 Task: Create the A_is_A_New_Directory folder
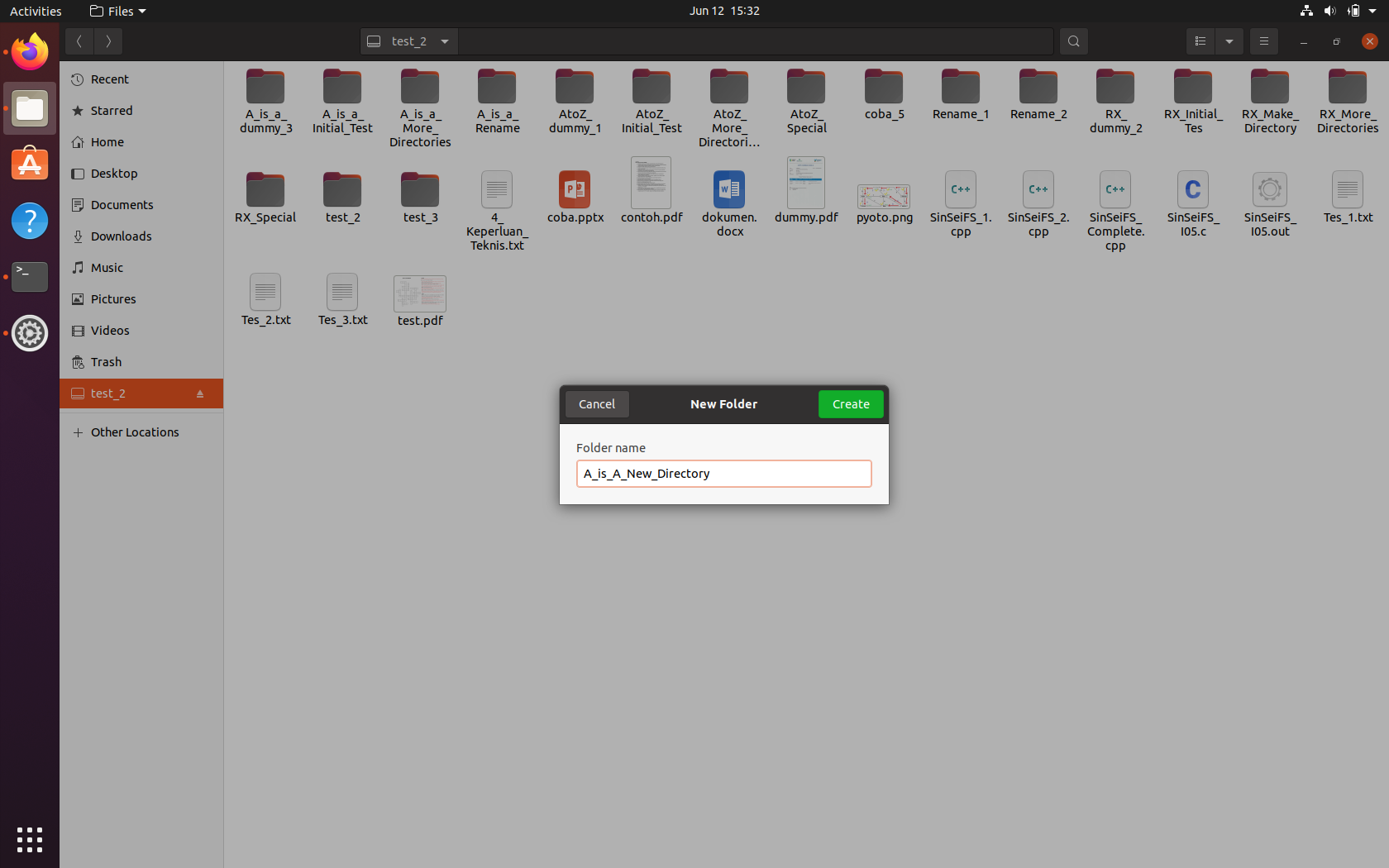(x=850, y=404)
